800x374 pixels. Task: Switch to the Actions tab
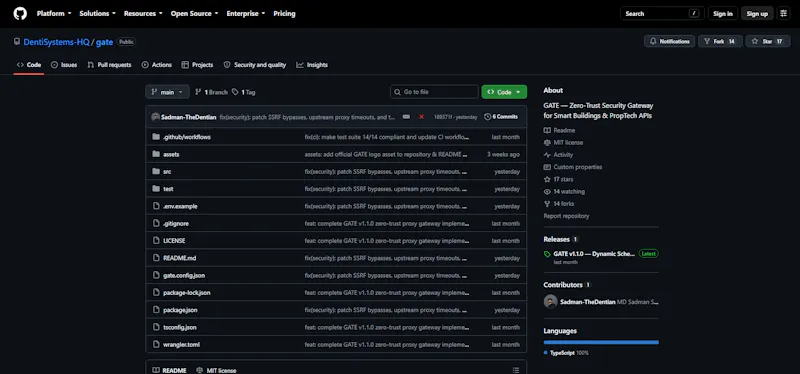[157, 65]
